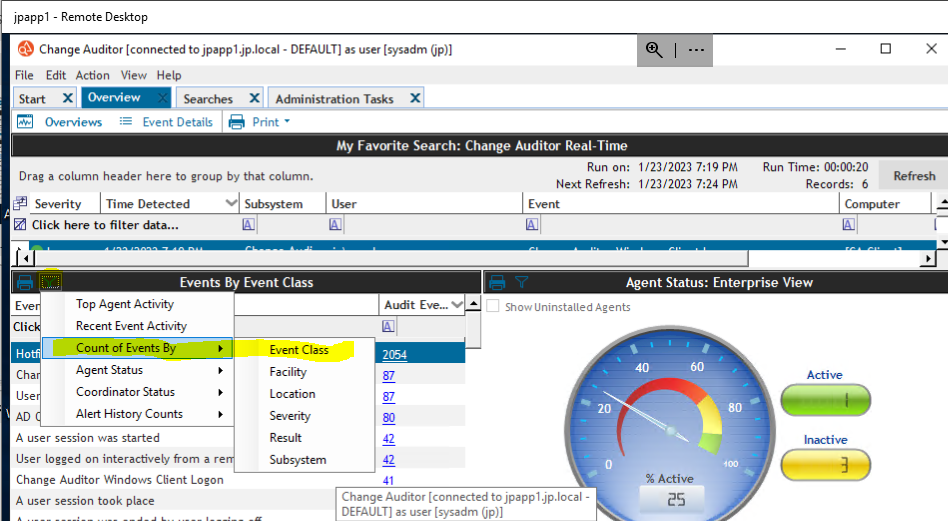Screen dimensions: 948x521
Task: Open the 2054 audit events link
Action: pos(394,355)
